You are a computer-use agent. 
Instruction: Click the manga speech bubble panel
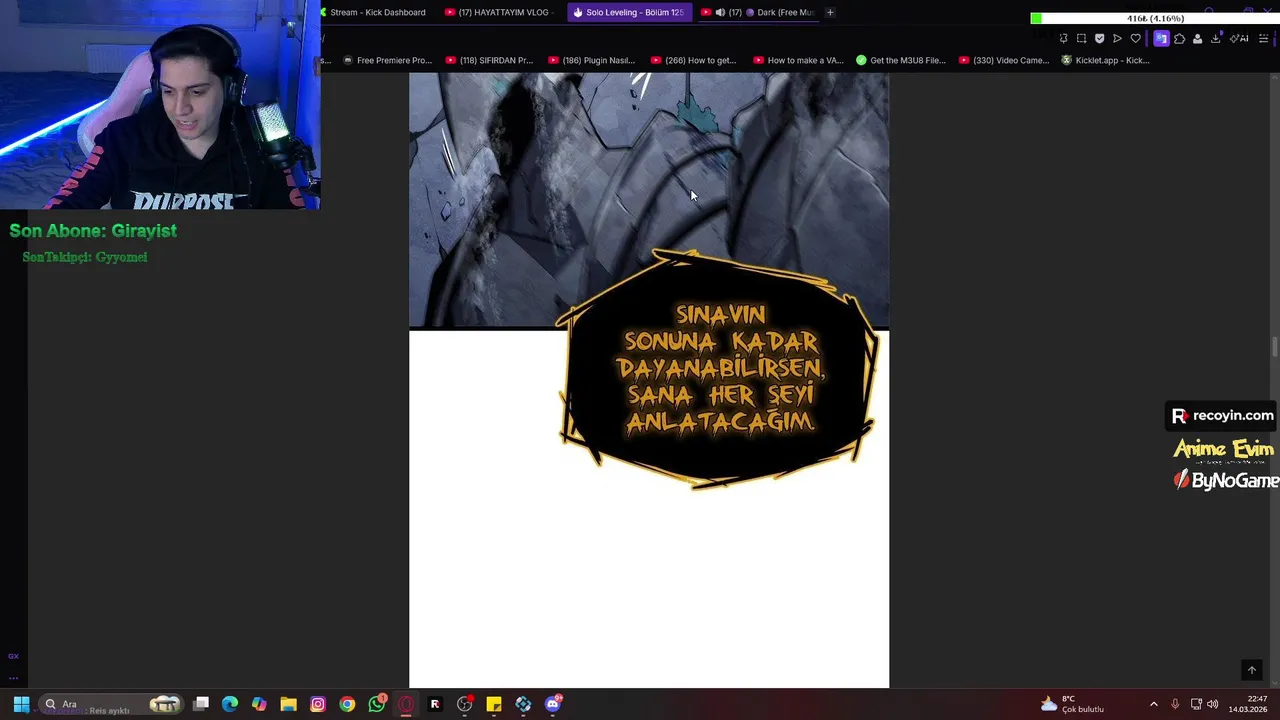[x=717, y=369]
